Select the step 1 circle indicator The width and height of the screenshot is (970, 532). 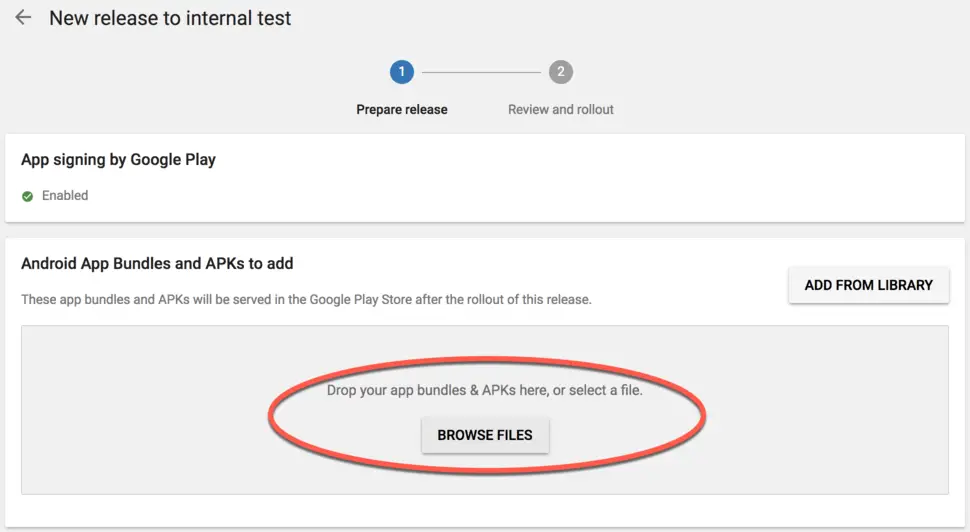[401, 72]
